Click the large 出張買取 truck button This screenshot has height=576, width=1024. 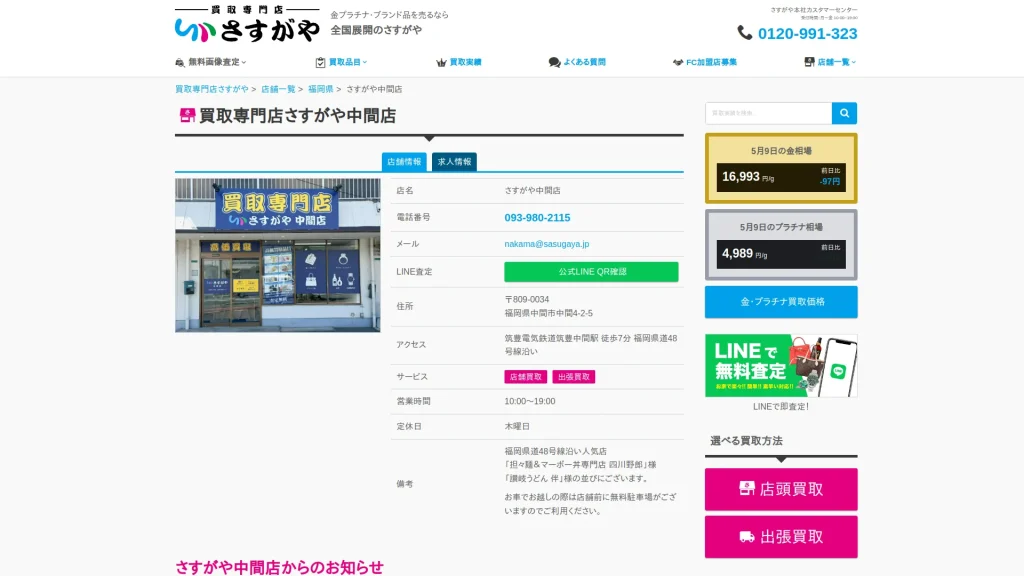tap(781, 537)
